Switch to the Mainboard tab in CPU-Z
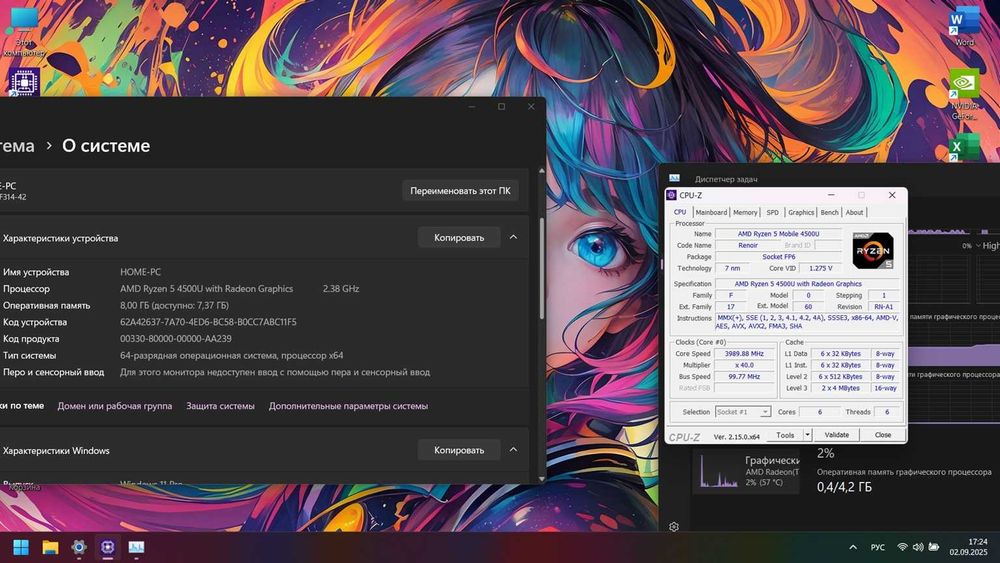Viewport: 1000px width, 563px height. (x=711, y=212)
